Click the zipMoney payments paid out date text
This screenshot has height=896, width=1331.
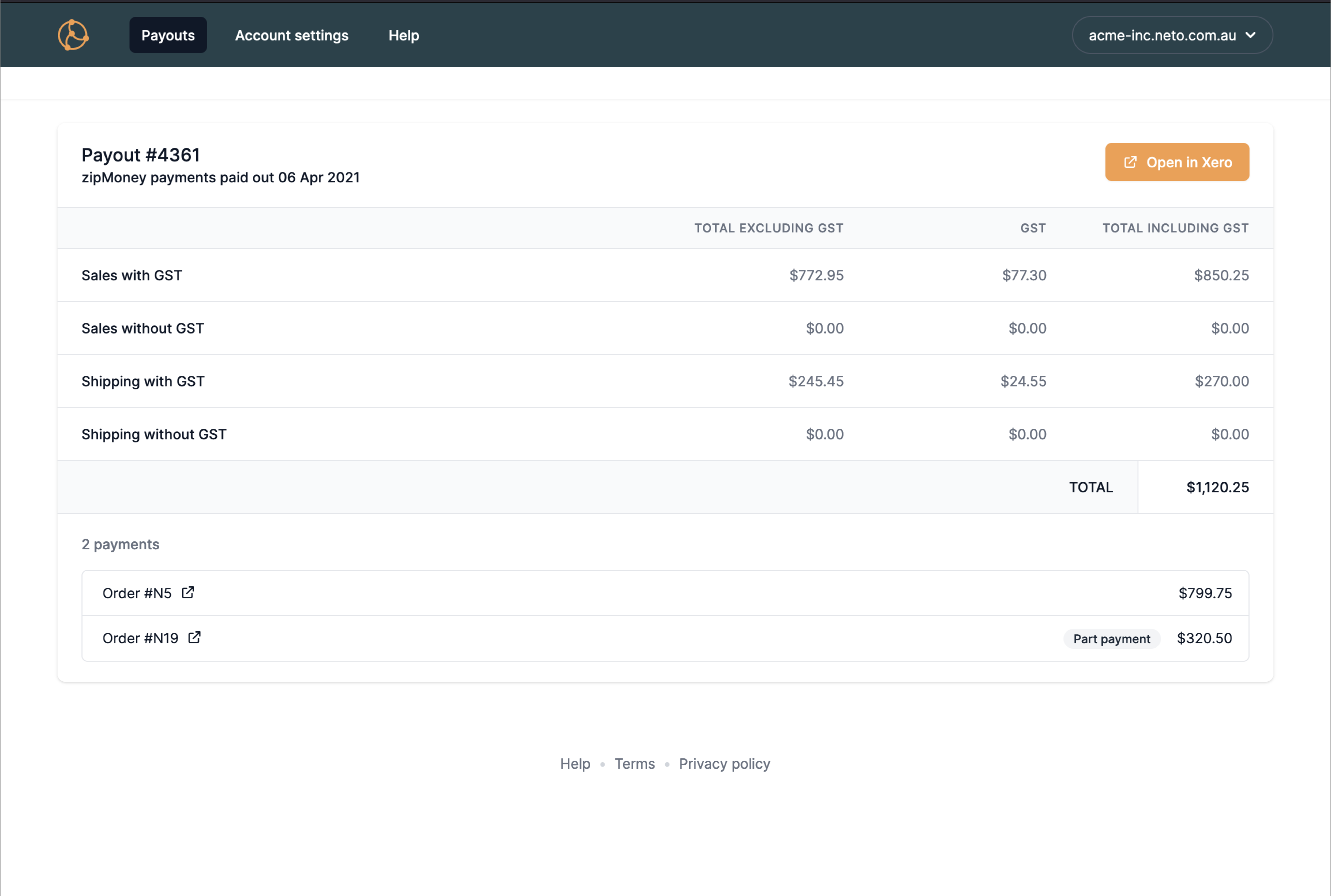pos(221,178)
